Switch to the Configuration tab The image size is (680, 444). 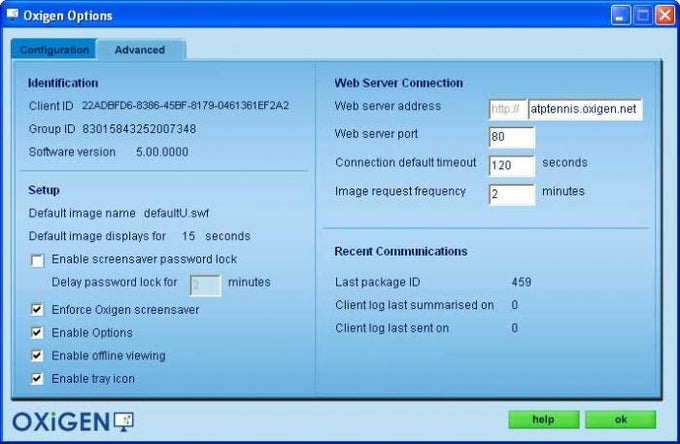(54, 50)
